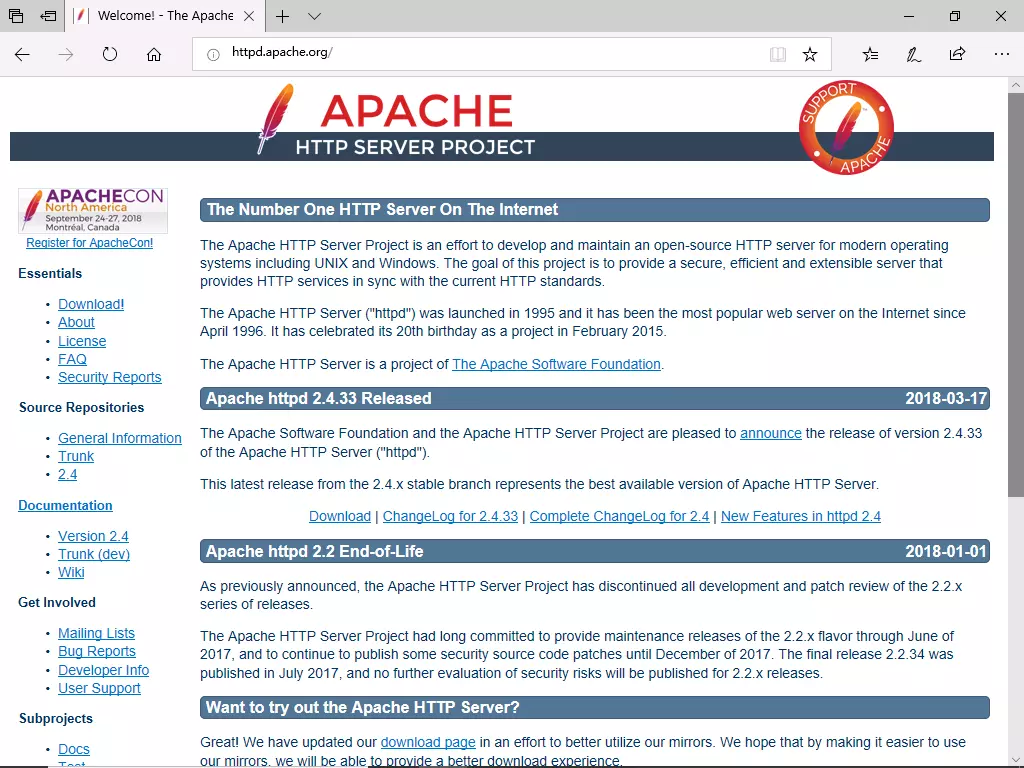This screenshot has height=768, width=1024.
Task: Click the vertical scrollbar thumb
Action: pyautogui.click(x=1016, y=294)
